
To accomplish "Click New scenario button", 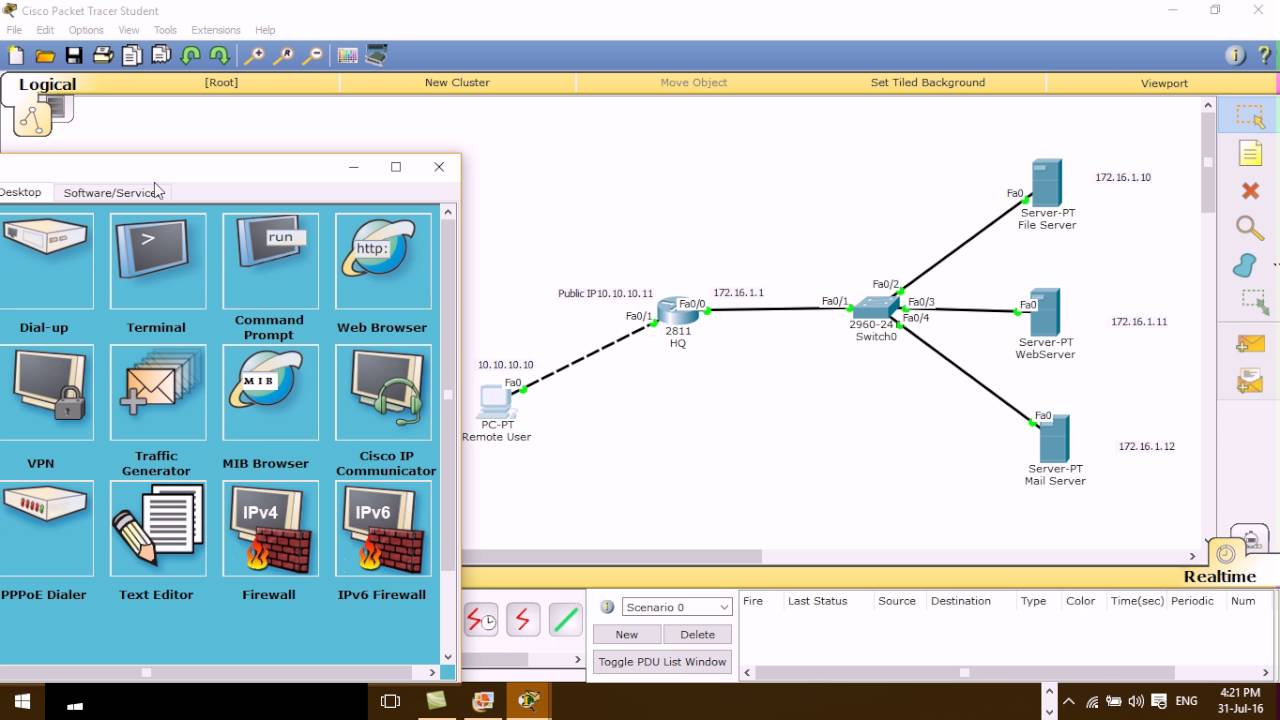I will 627,634.
